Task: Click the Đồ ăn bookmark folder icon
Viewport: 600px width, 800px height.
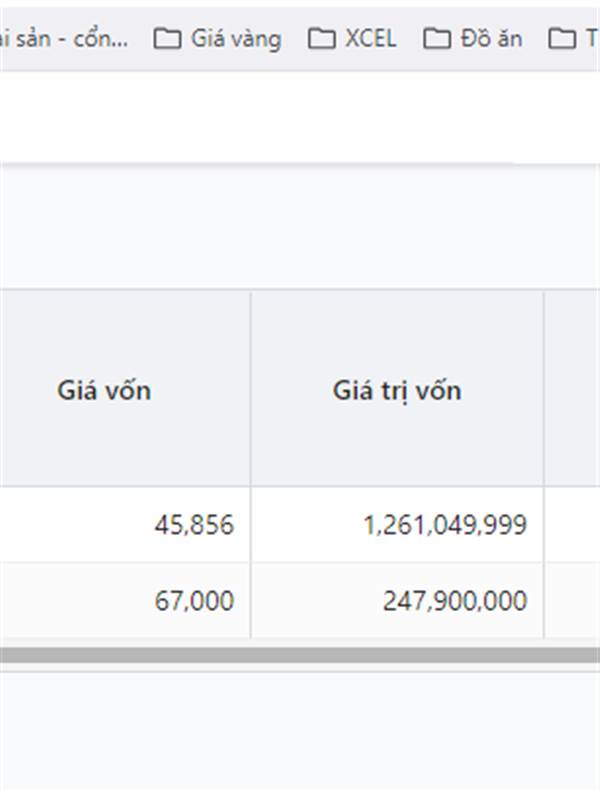Action: tap(437, 39)
